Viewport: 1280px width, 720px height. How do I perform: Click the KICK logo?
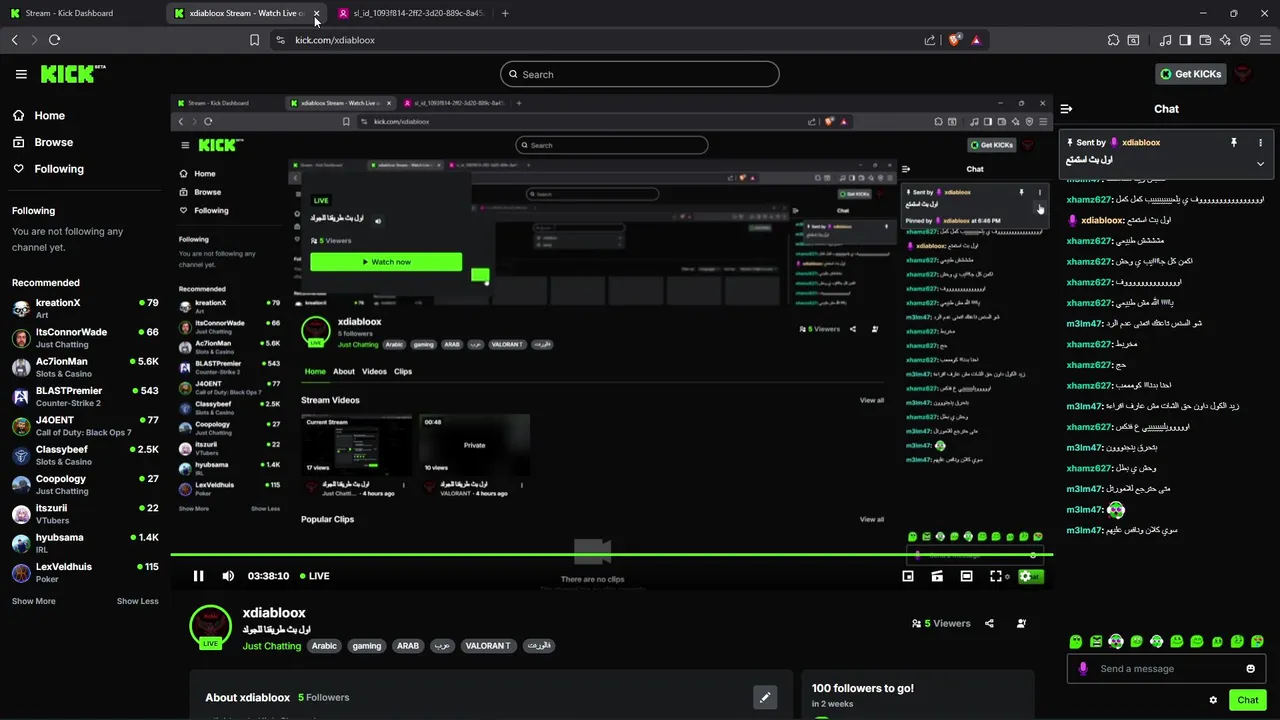(73, 74)
